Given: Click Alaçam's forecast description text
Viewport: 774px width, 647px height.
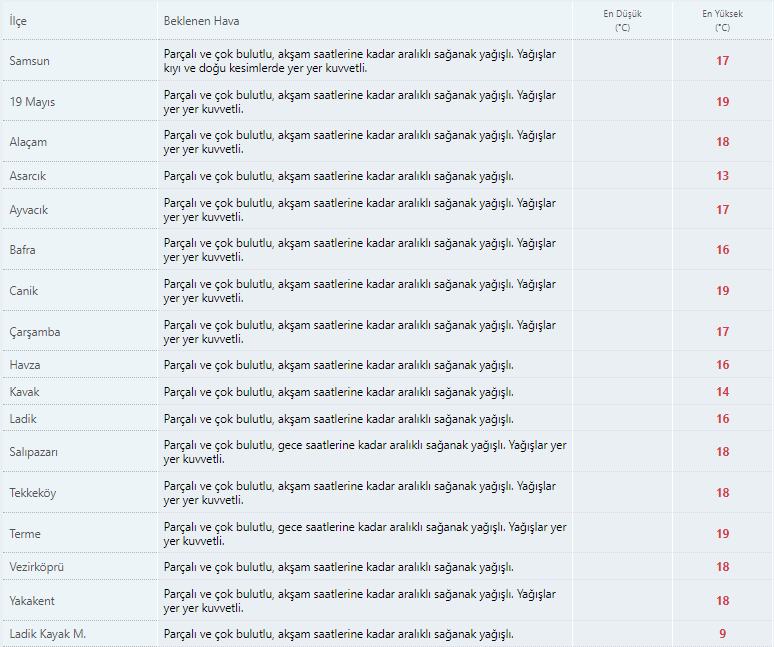Looking at the screenshot, I should [x=360, y=142].
